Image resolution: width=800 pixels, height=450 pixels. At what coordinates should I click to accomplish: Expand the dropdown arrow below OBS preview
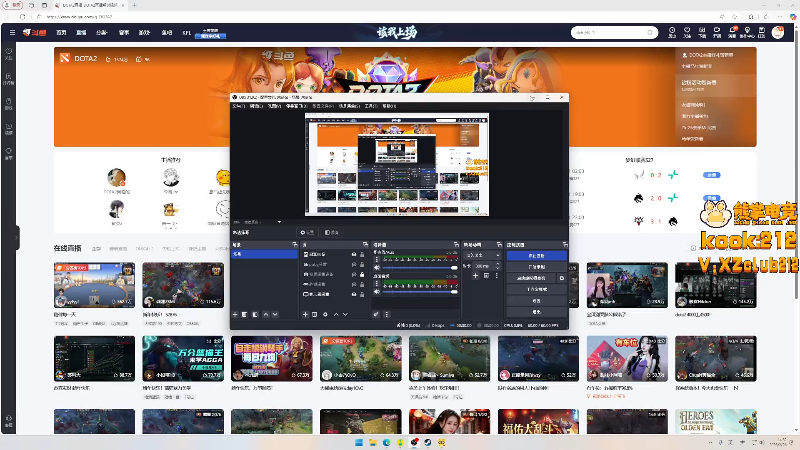[279, 222]
